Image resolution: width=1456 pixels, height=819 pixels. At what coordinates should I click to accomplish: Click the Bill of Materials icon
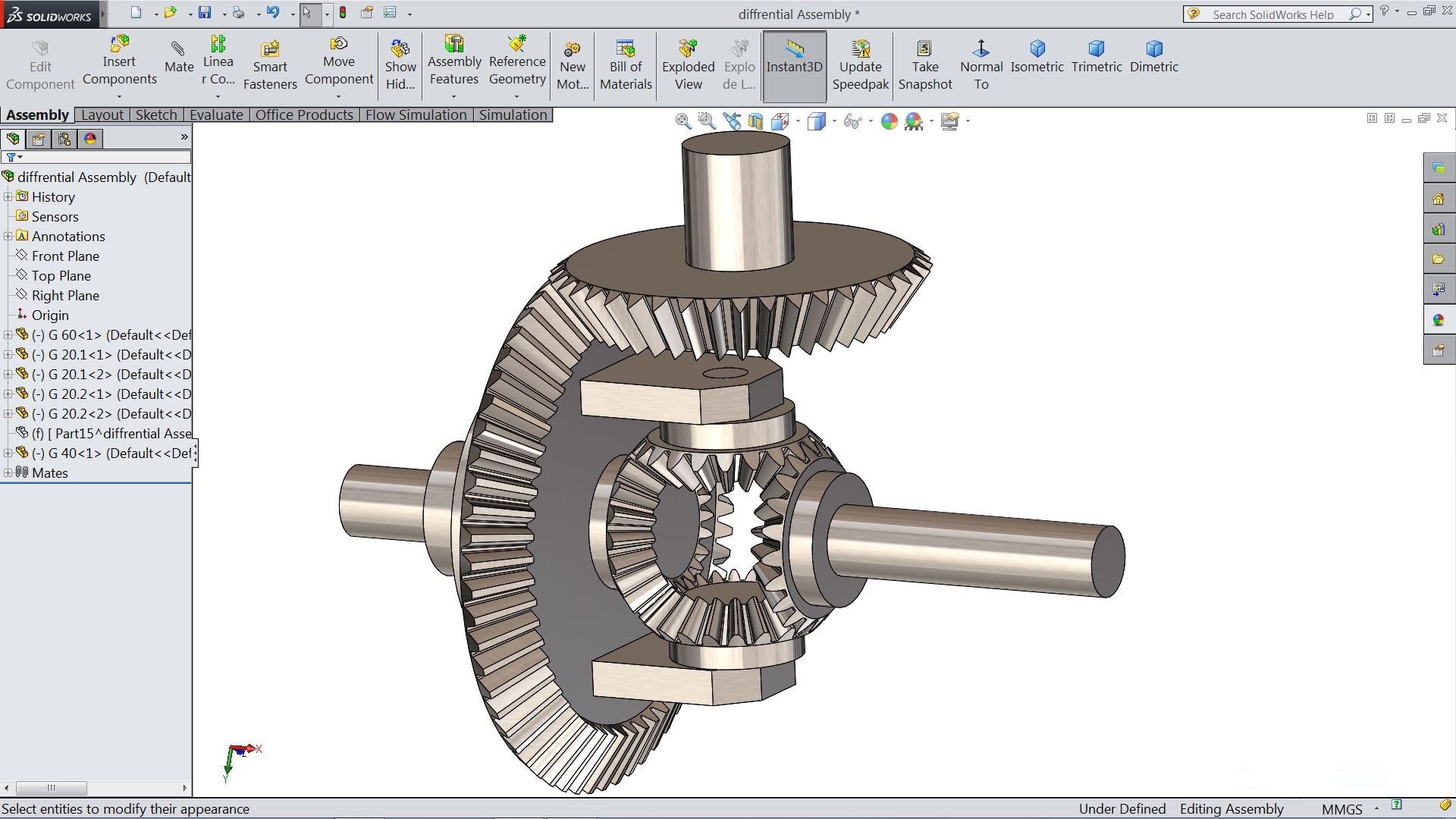point(626,66)
